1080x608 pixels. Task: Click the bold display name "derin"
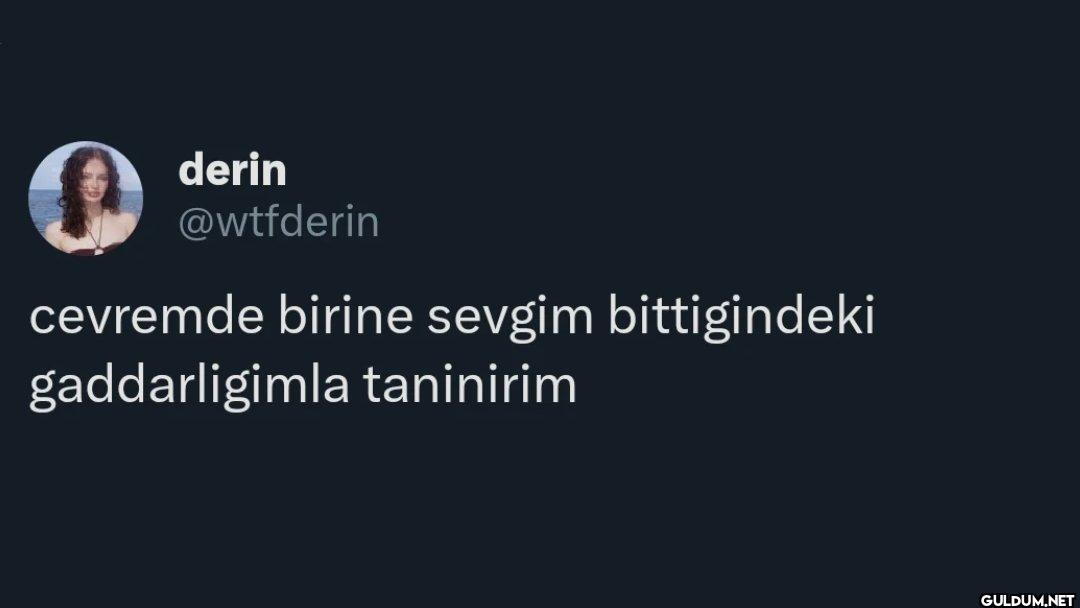click(232, 170)
